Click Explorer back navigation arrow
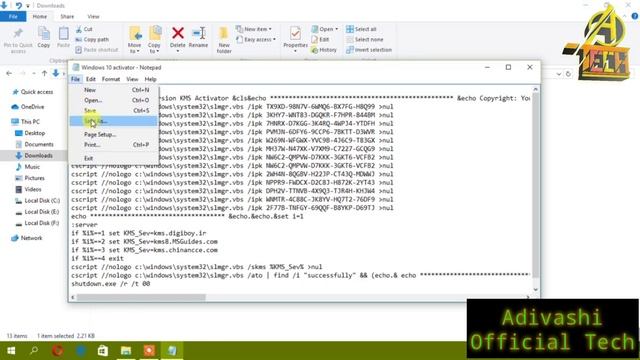 [9, 73]
